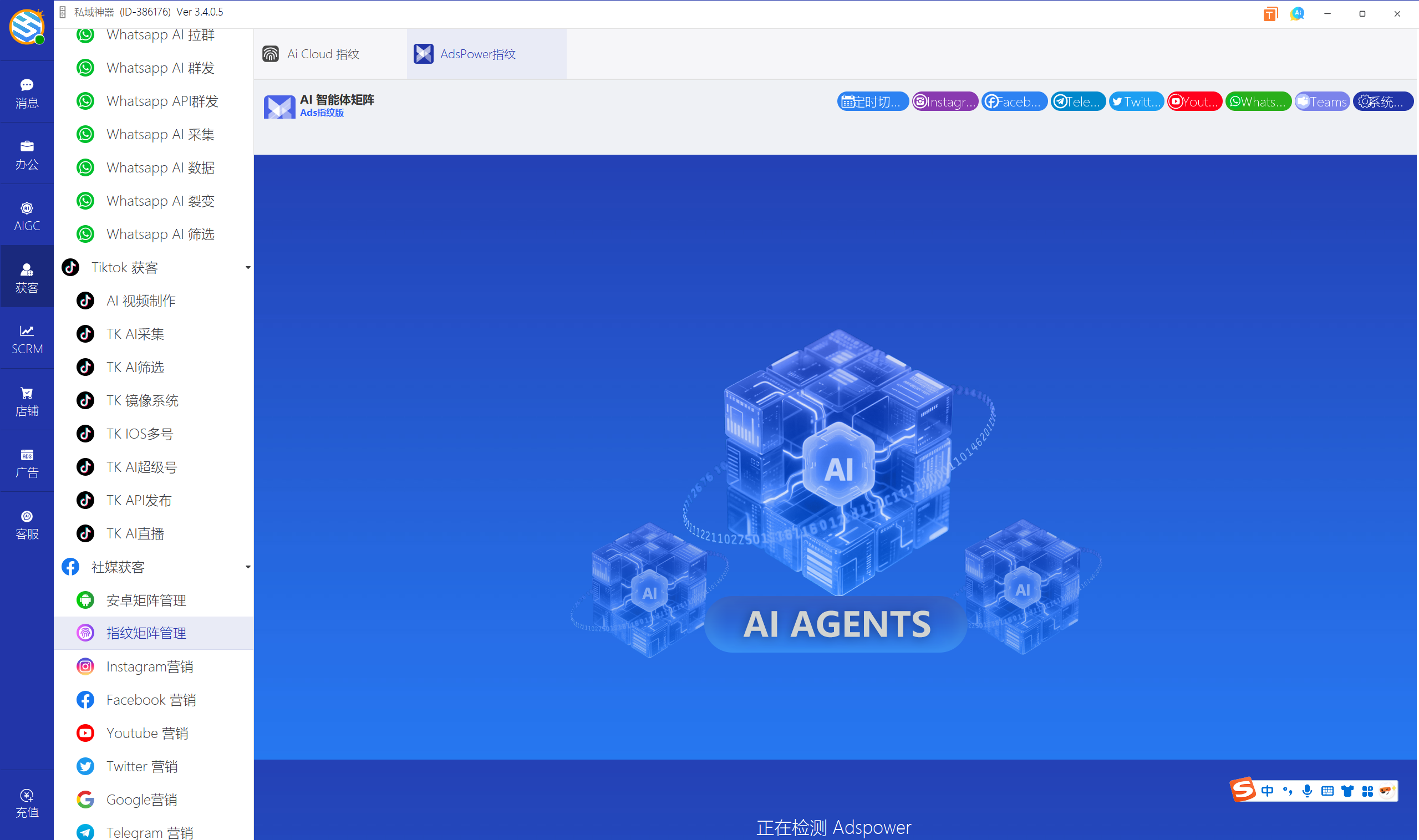Click the AI chat bubble icon in title bar
The height and width of the screenshot is (840, 1419).
click(x=1297, y=14)
